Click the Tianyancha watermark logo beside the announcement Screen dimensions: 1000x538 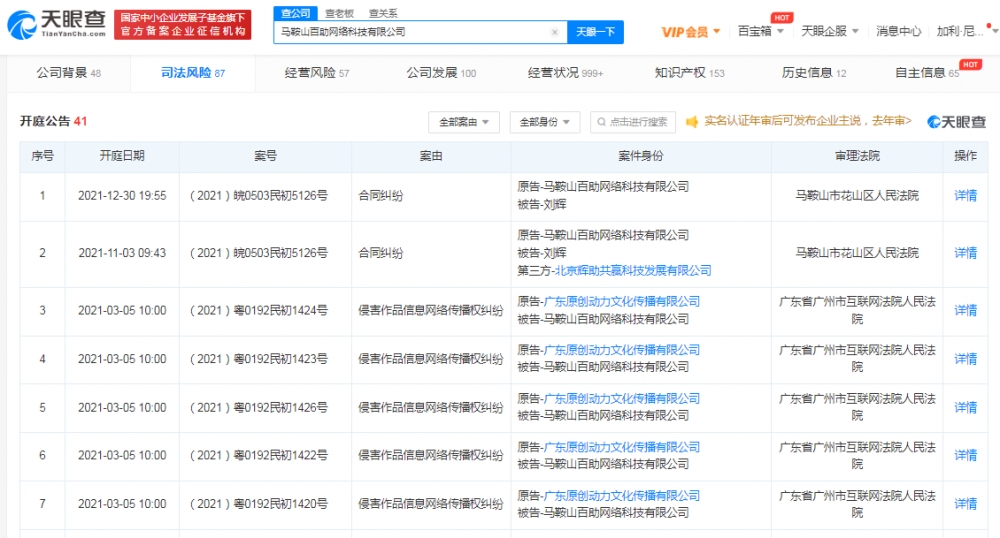pos(956,122)
